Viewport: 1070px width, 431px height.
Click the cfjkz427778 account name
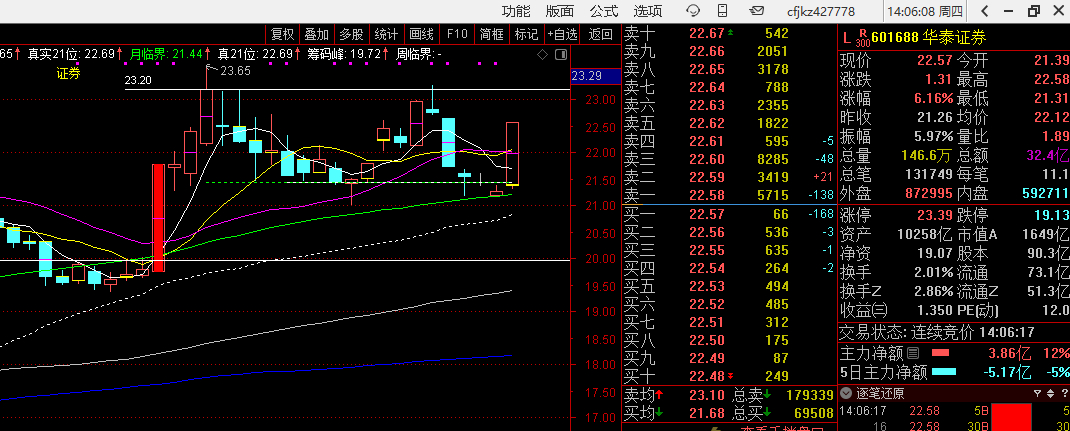(820, 12)
